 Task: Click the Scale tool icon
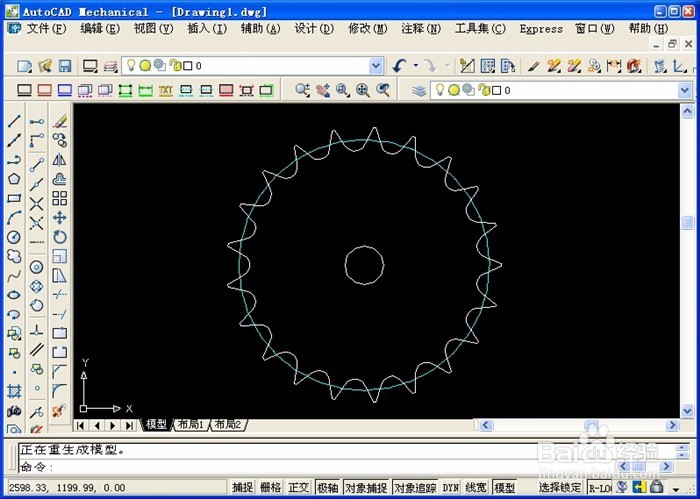click(59, 256)
